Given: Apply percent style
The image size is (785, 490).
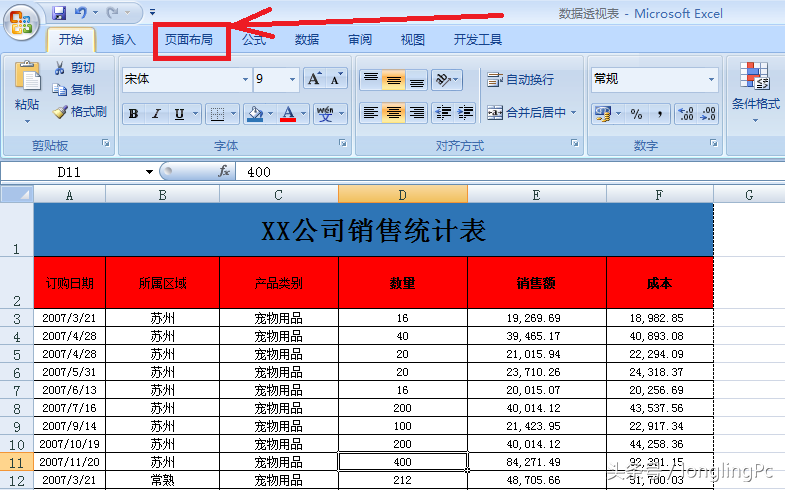Looking at the screenshot, I should click(x=636, y=114).
